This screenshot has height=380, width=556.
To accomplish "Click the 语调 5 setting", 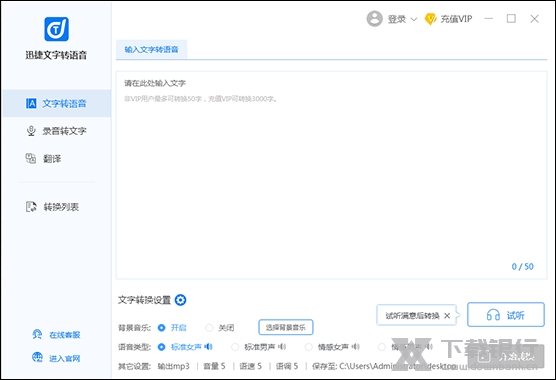I will [287, 366].
